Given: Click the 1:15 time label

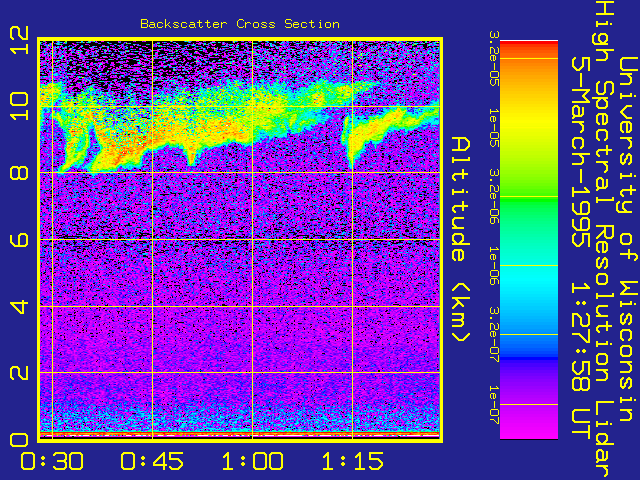Looking at the screenshot, I should click(353, 461).
